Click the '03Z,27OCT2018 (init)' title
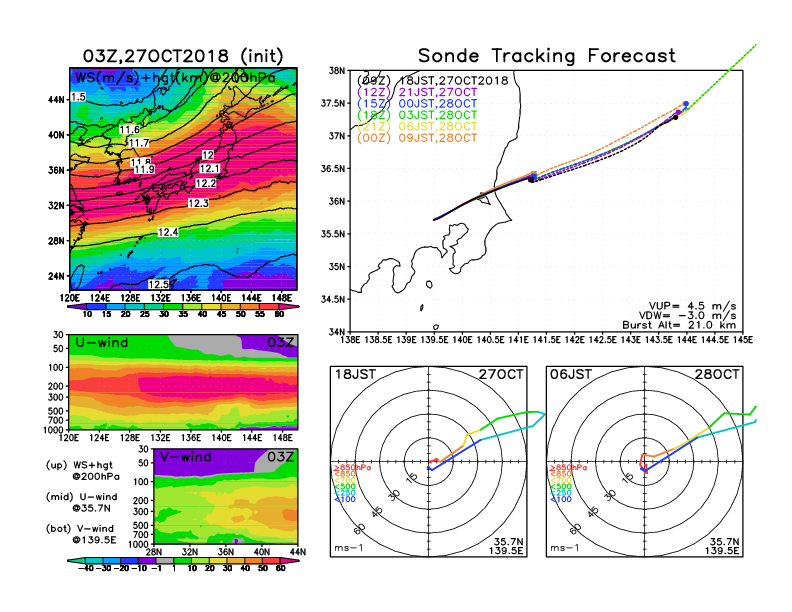 click(x=183, y=55)
